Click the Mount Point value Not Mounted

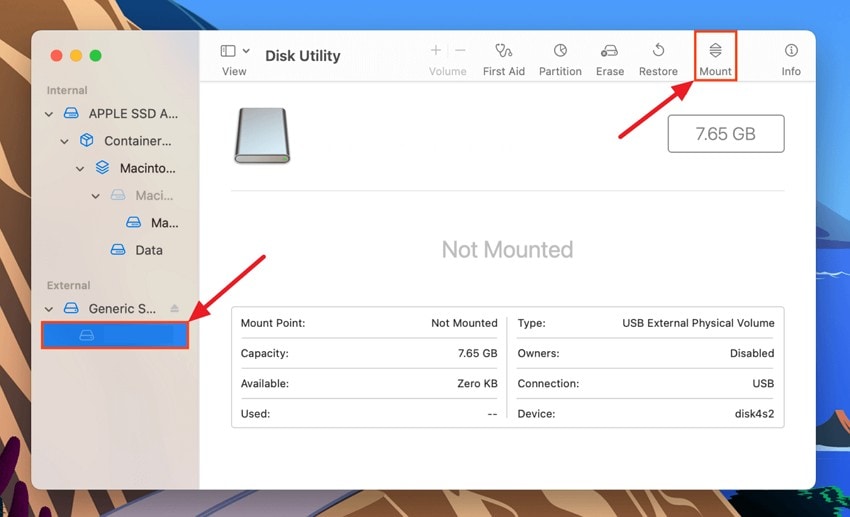tap(464, 323)
